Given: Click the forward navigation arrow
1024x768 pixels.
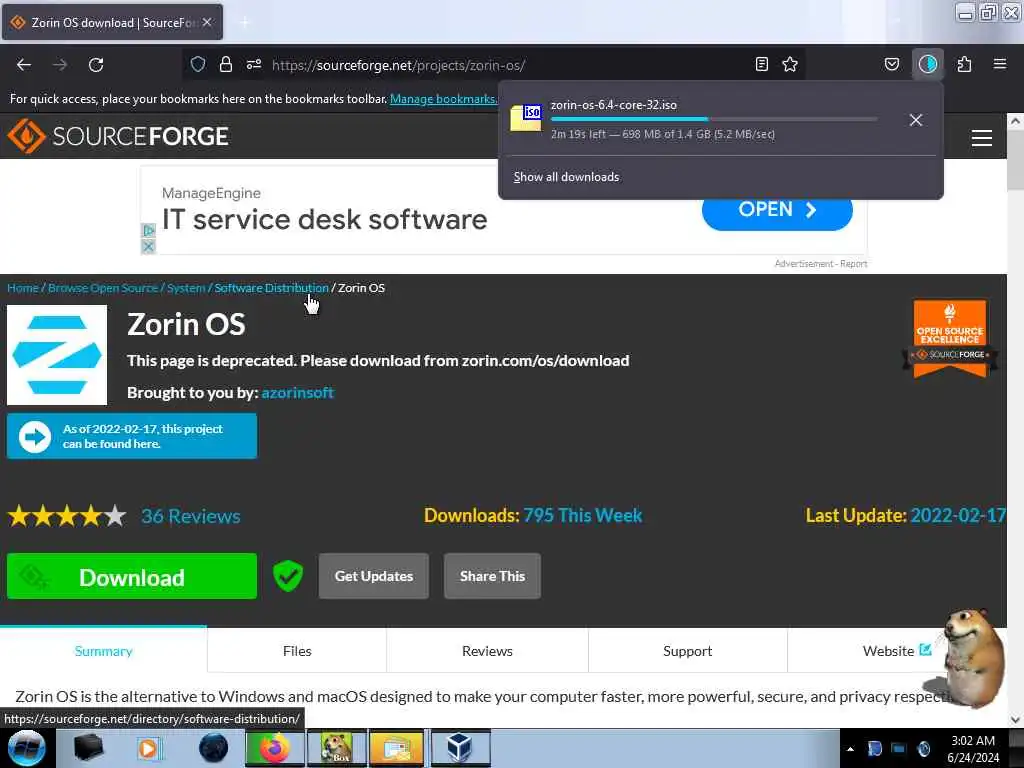Looking at the screenshot, I should tap(60, 65).
